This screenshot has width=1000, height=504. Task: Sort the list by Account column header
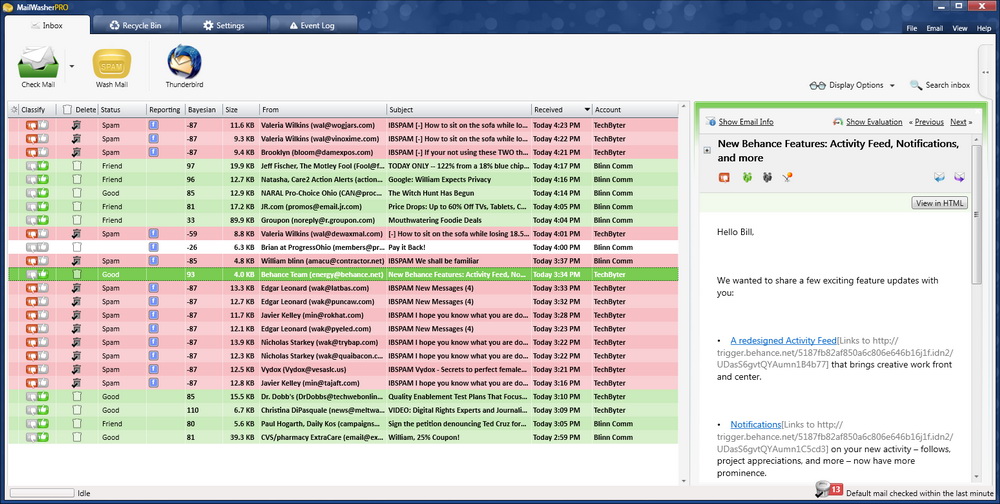pos(635,110)
